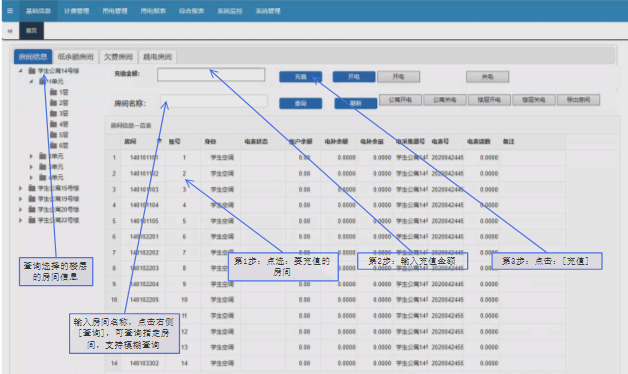
Task: Expand the 学生公寓15号楼 tree node
Action: [x=20, y=188]
